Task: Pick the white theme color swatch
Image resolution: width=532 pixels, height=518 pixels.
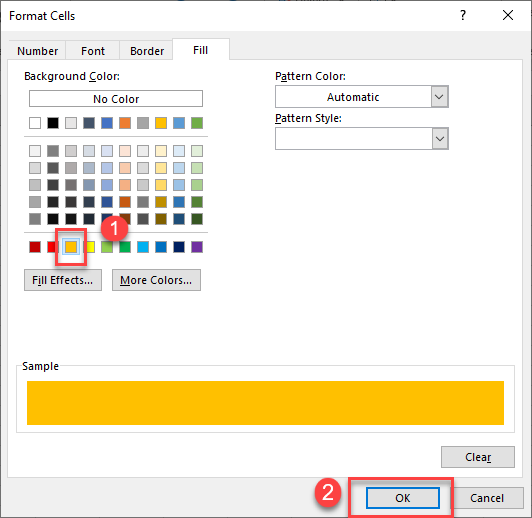Action: 35,123
